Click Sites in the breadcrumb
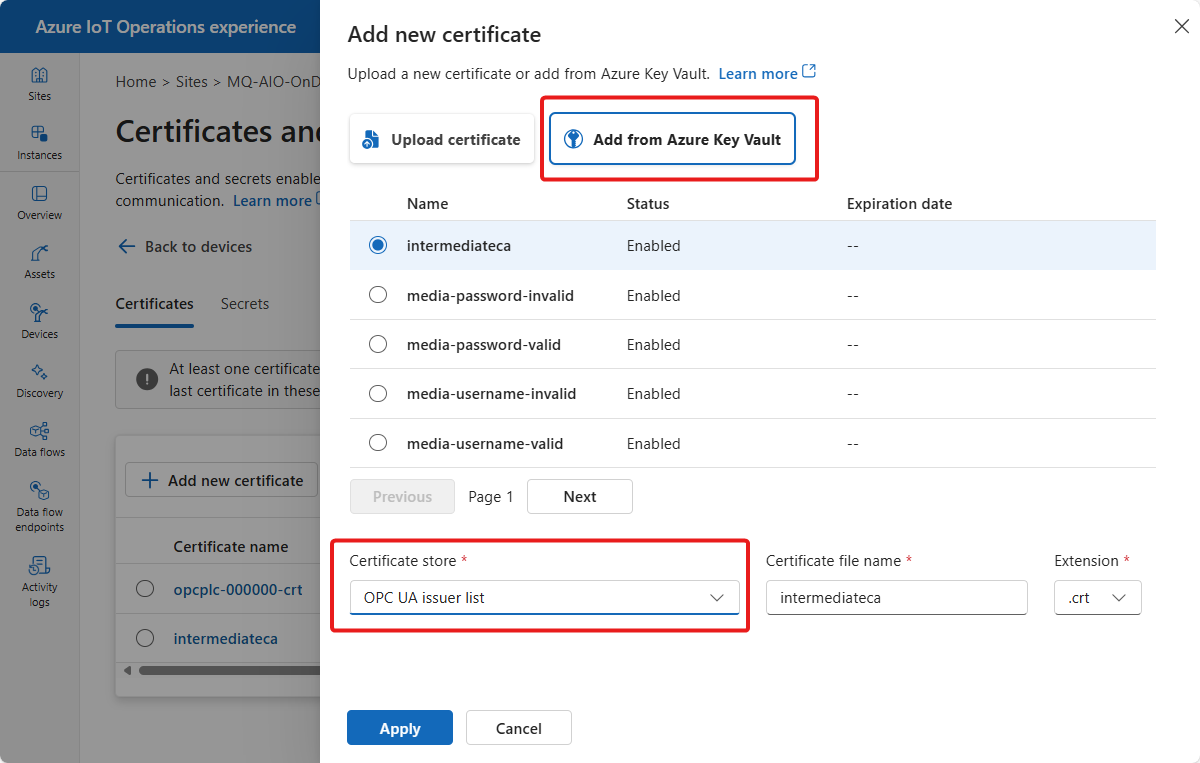 [191, 82]
